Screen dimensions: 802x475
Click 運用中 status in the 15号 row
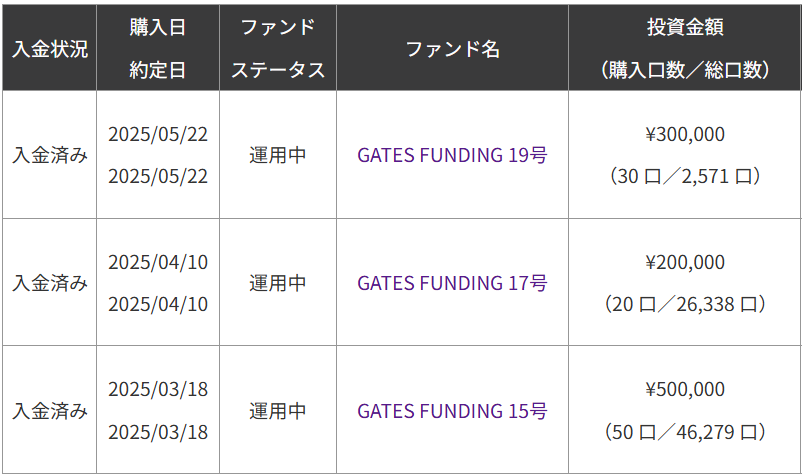[278, 411]
